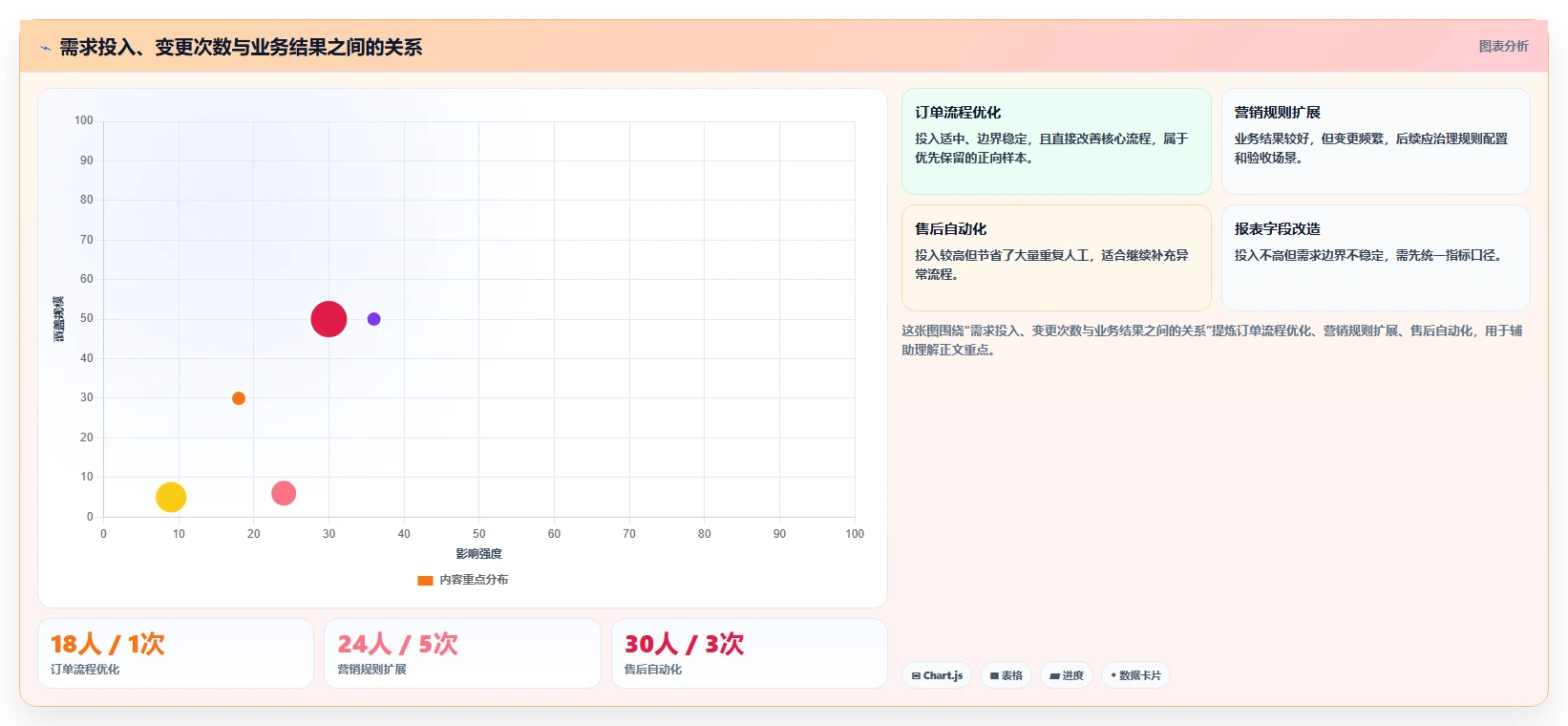Click the description text 投入较高但节省了大量重复人工

[x=1051, y=265]
